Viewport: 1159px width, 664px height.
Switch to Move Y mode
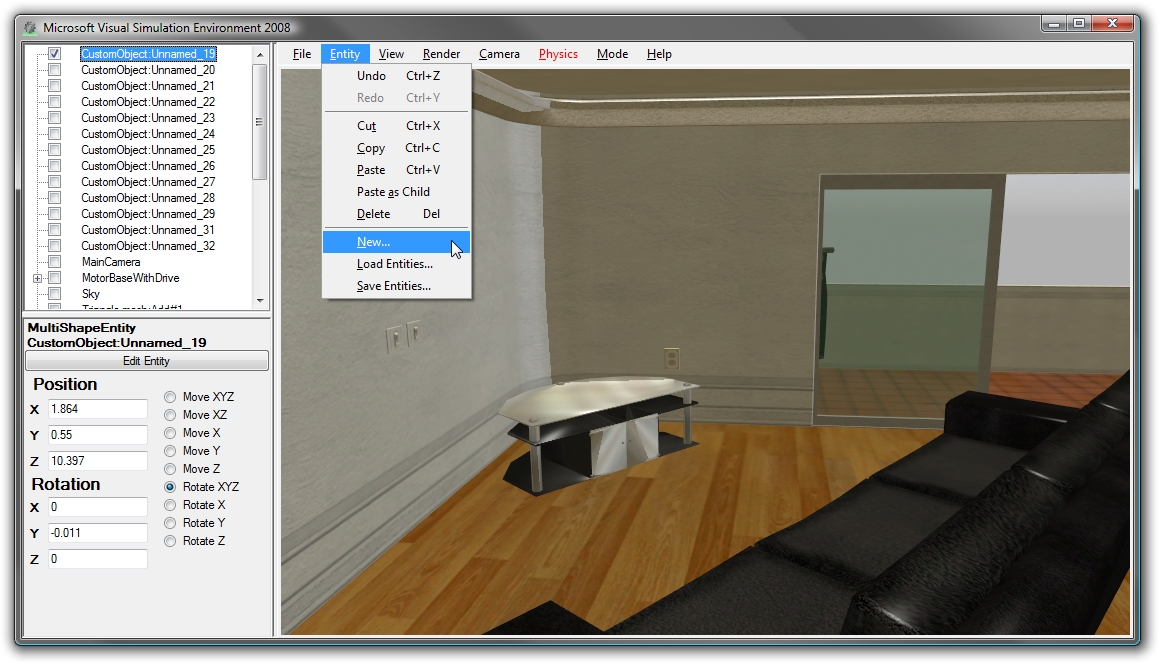pos(168,450)
